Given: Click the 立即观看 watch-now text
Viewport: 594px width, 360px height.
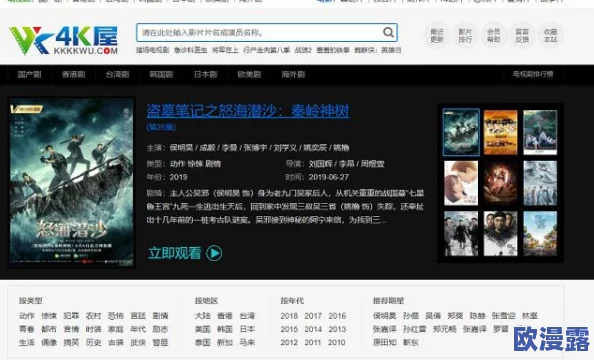Looking at the screenshot, I should click(x=174, y=253).
